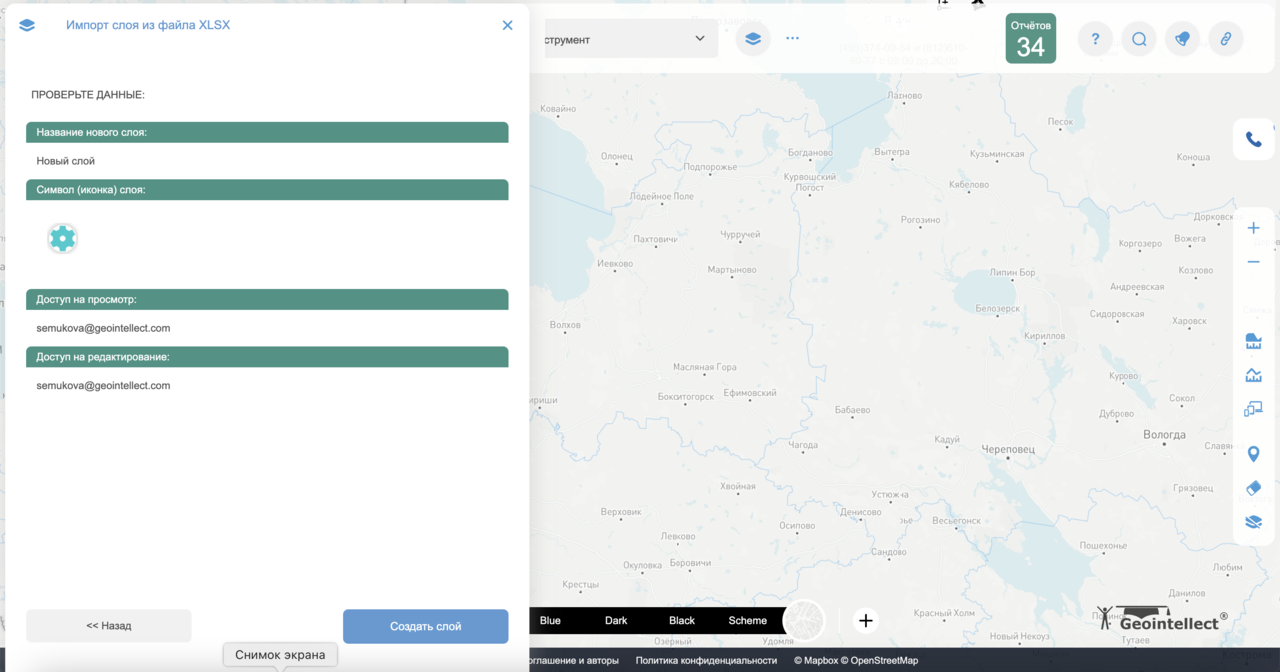Click the Создать слой button
Screen dimensions: 1280x672
[425, 626]
